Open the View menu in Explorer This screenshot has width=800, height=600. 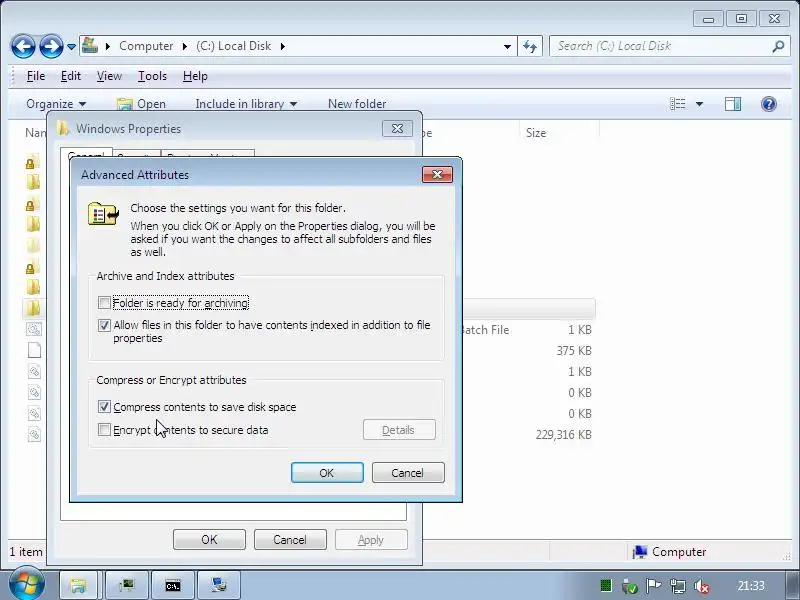109,76
